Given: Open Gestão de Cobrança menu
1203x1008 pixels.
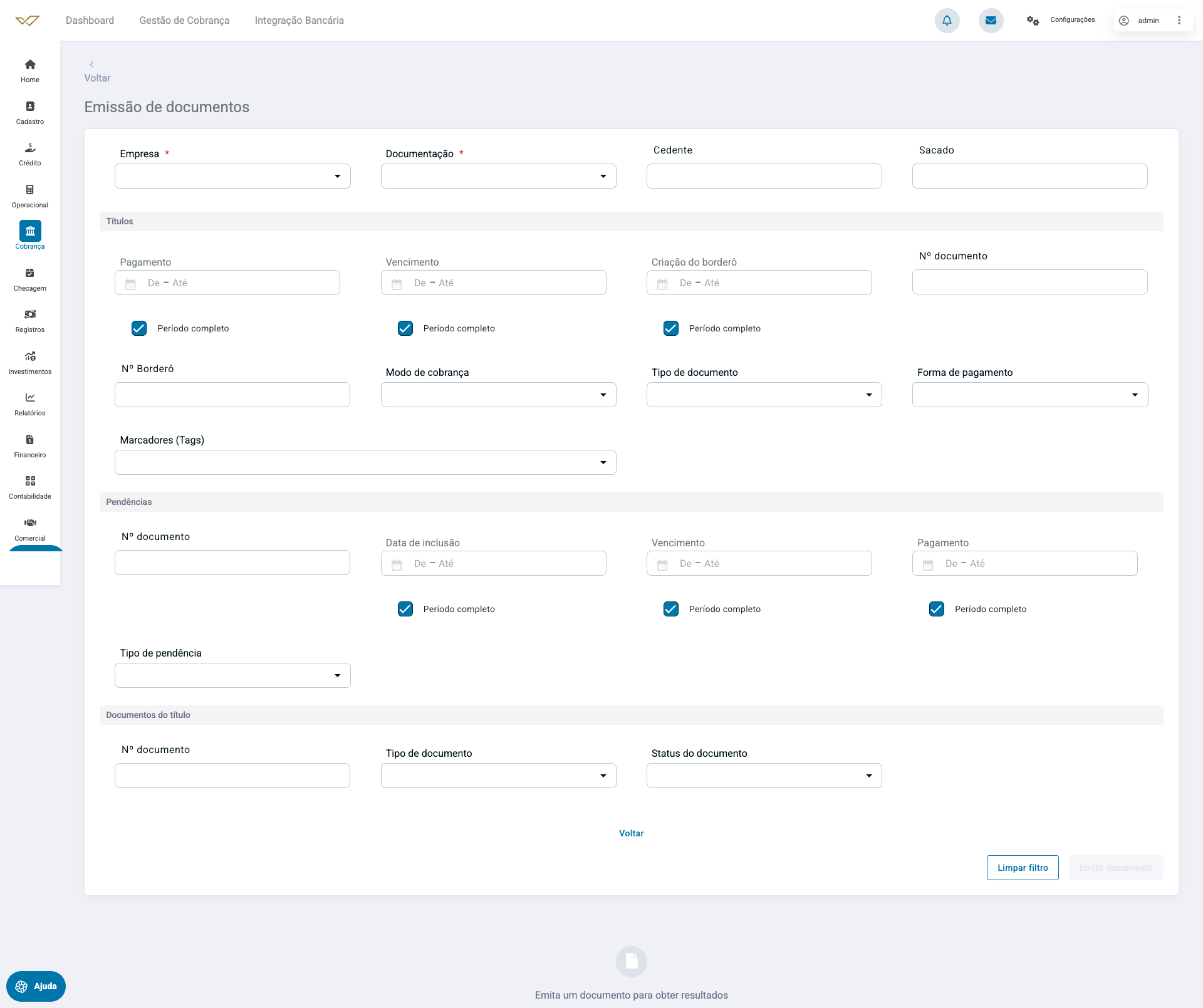Looking at the screenshot, I should click(x=184, y=20).
